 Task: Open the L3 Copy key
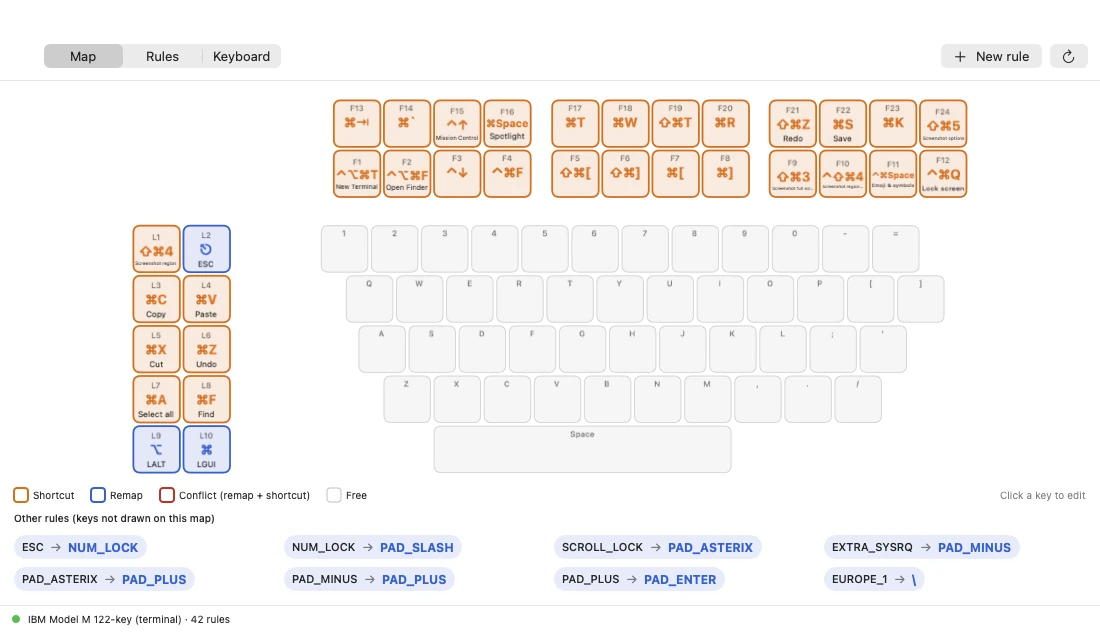[156, 299]
